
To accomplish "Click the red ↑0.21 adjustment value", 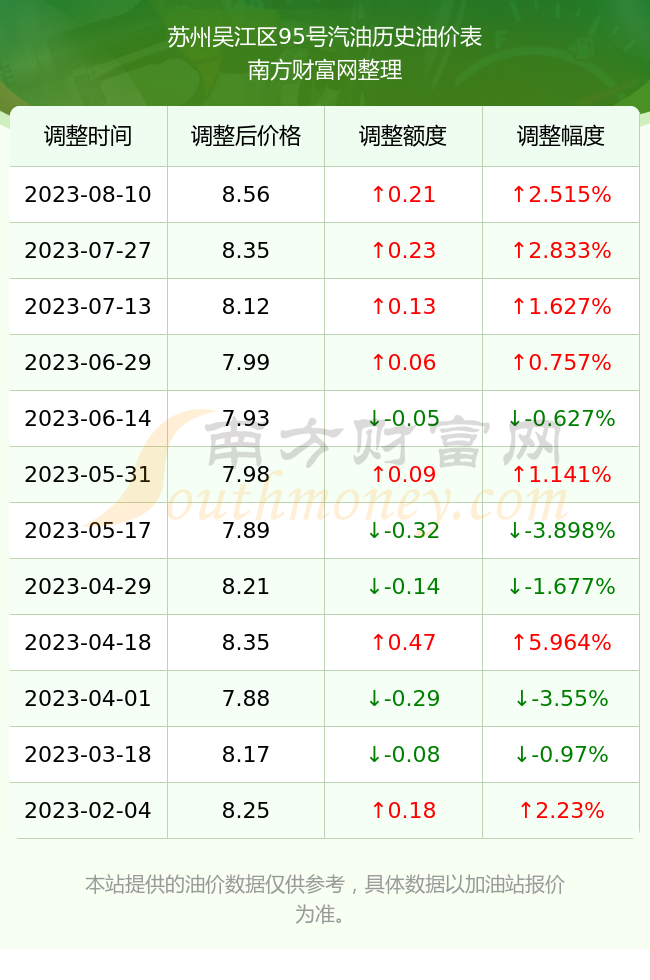I will point(403,194).
